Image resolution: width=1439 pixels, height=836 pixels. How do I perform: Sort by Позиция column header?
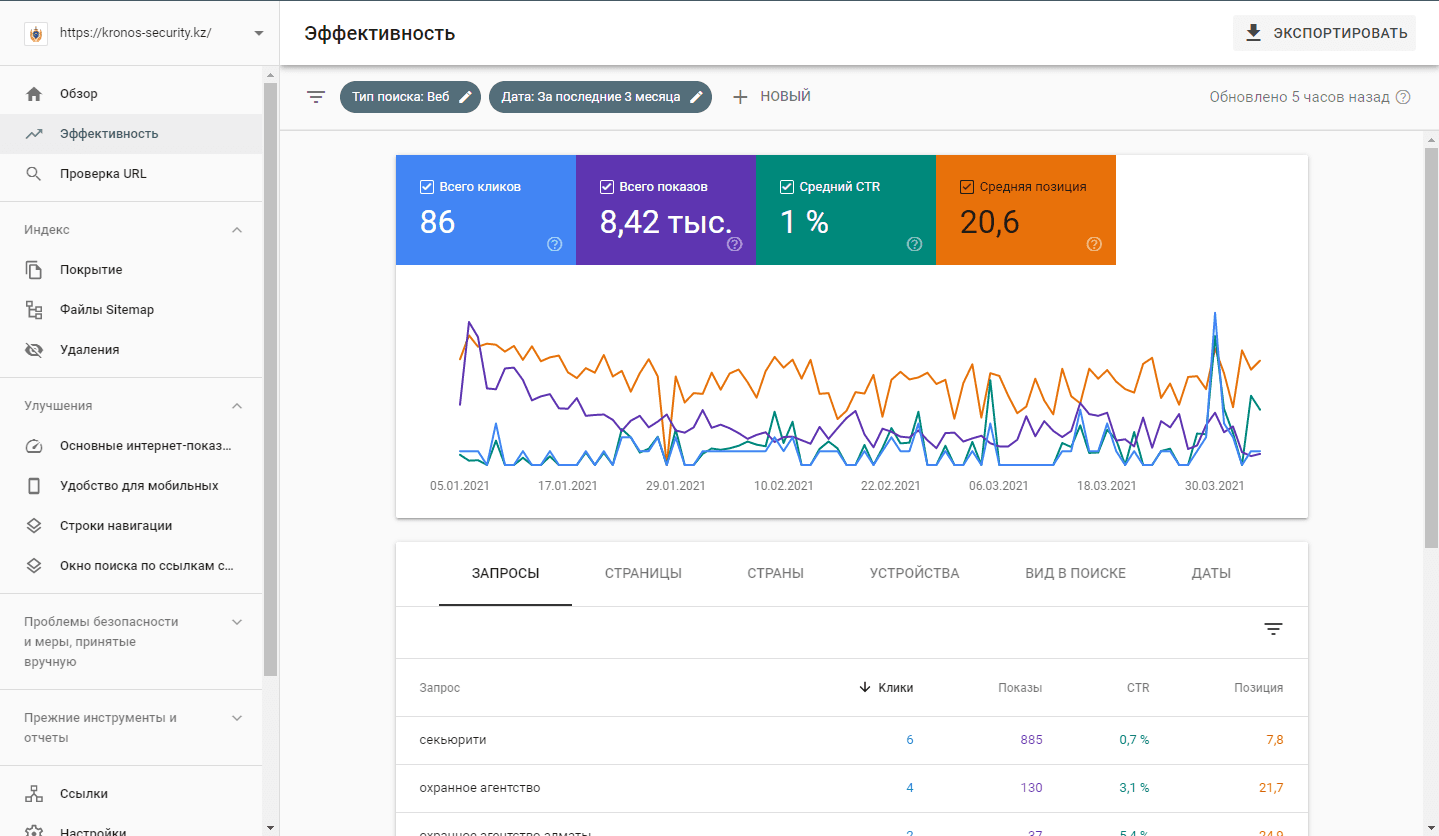(x=1258, y=688)
